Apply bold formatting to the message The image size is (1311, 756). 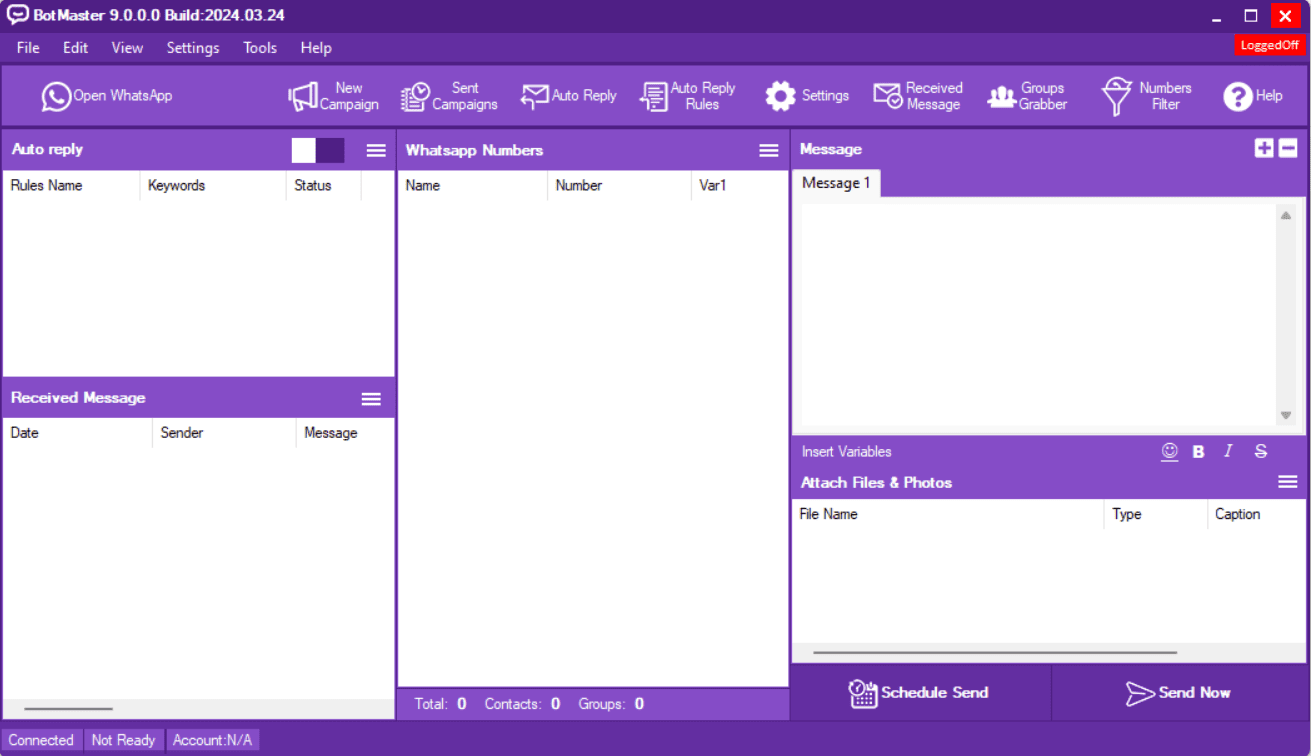(x=1198, y=451)
